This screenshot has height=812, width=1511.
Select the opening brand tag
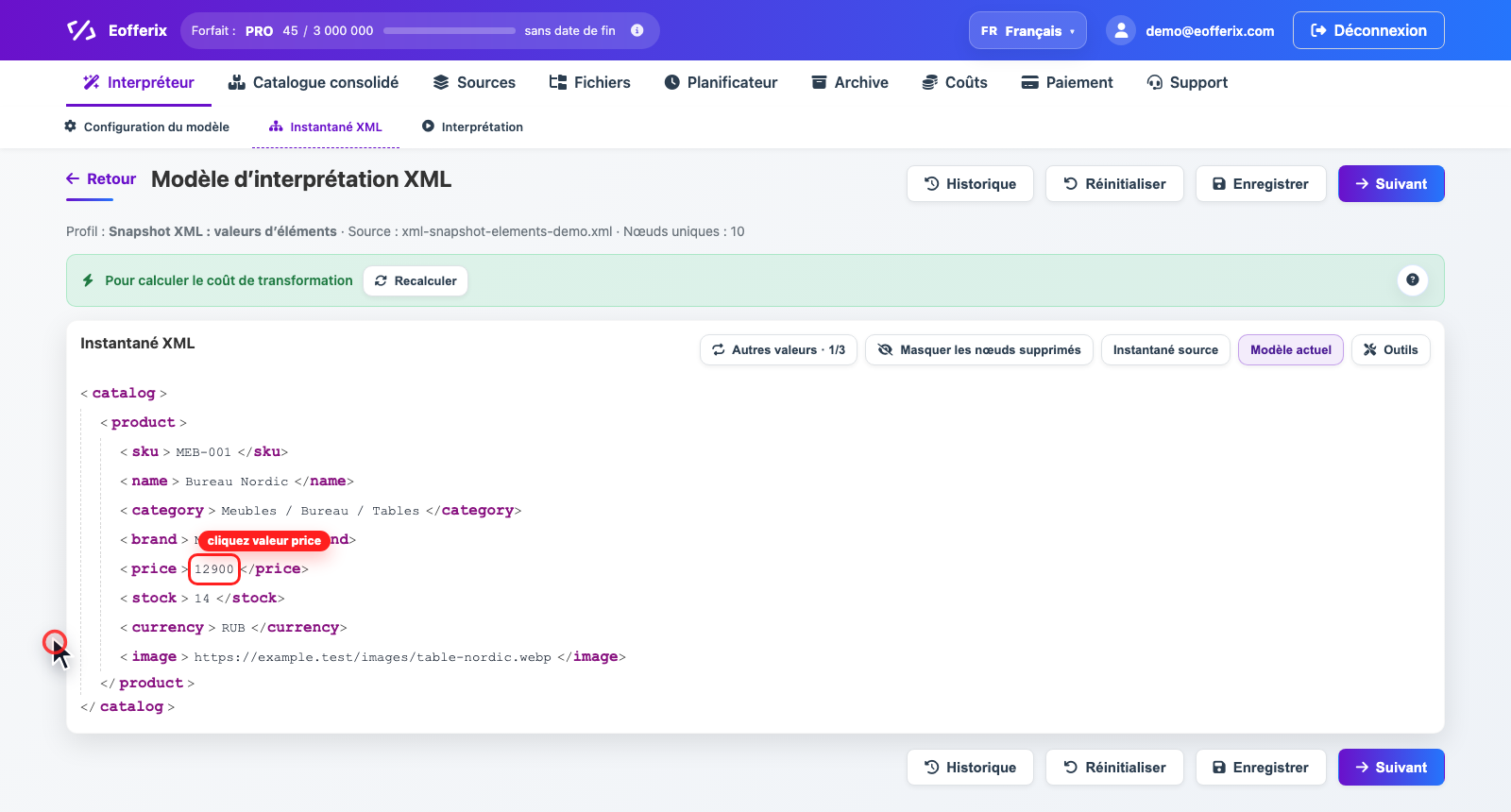[154, 539]
